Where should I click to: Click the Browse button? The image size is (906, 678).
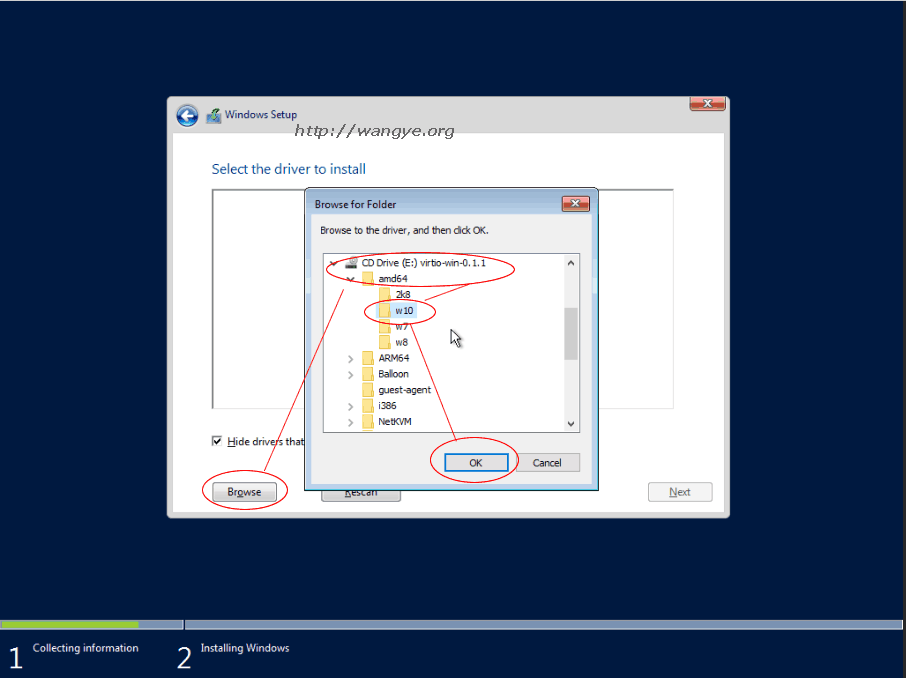pyautogui.click(x=244, y=492)
